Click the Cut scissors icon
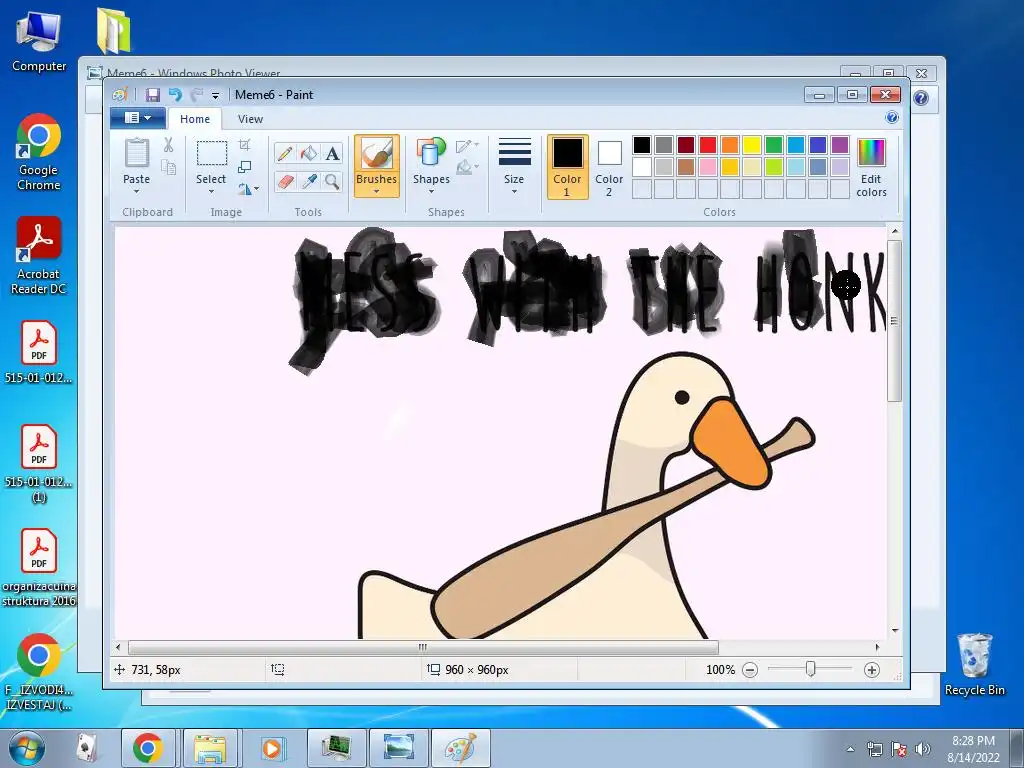Screen dimensions: 1024x768 [168, 145]
